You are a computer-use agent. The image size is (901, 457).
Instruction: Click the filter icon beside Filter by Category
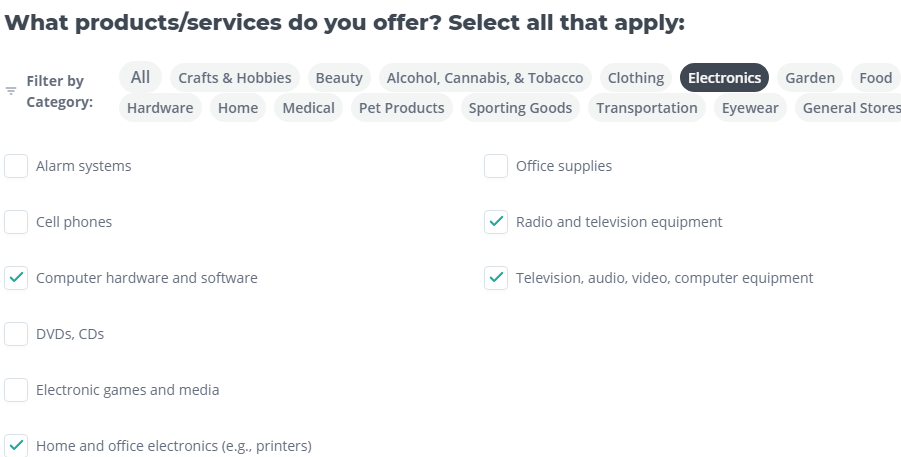(11, 91)
